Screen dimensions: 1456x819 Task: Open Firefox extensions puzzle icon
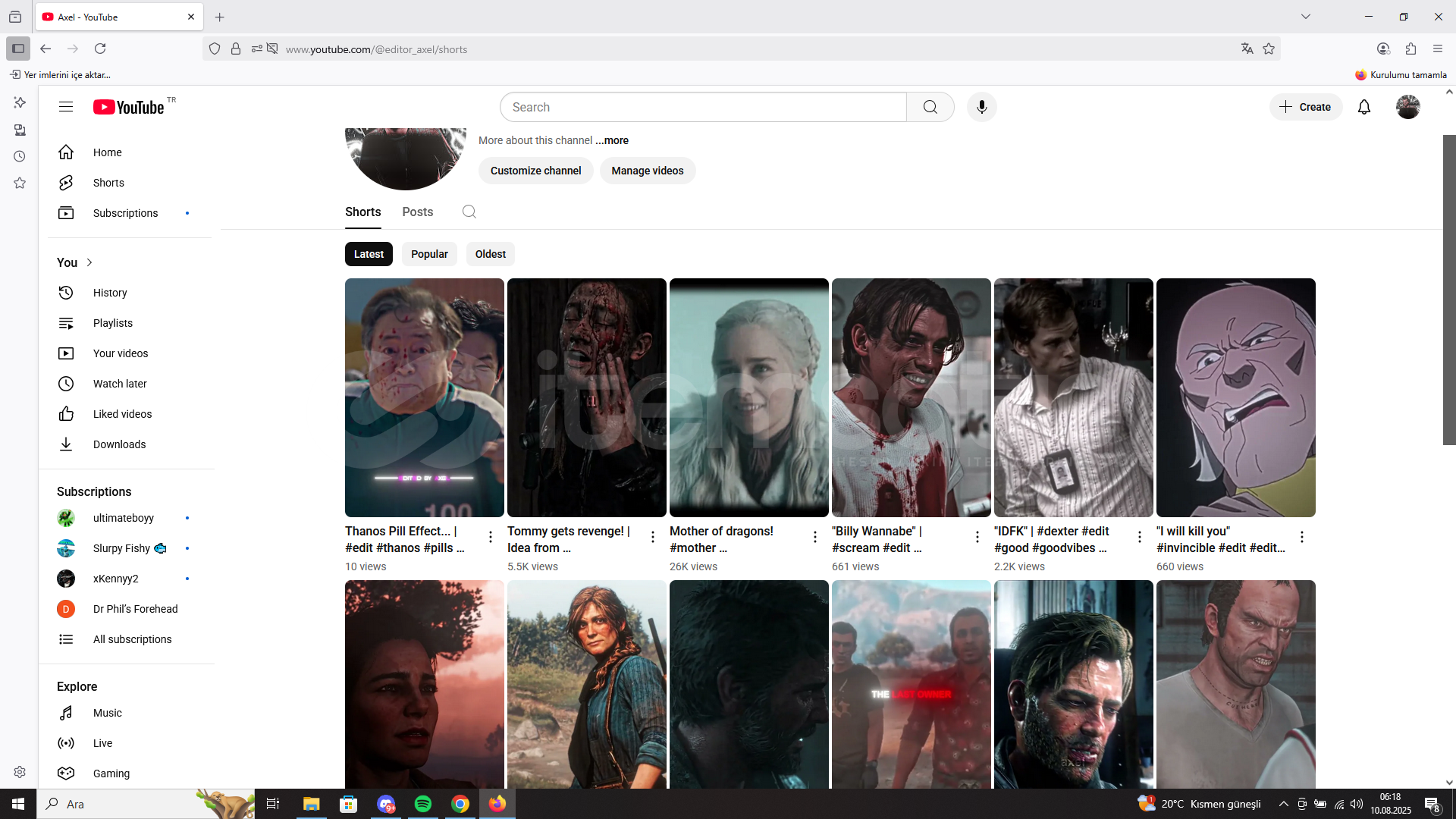click(1410, 49)
